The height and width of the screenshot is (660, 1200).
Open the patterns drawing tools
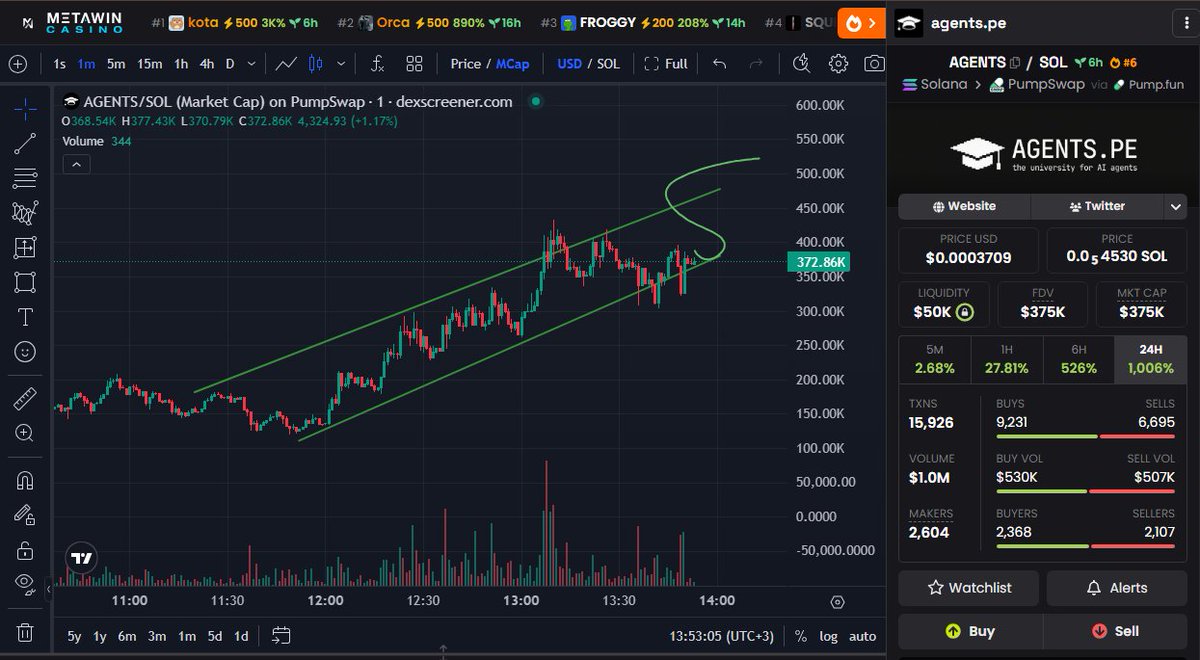(25, 212)
